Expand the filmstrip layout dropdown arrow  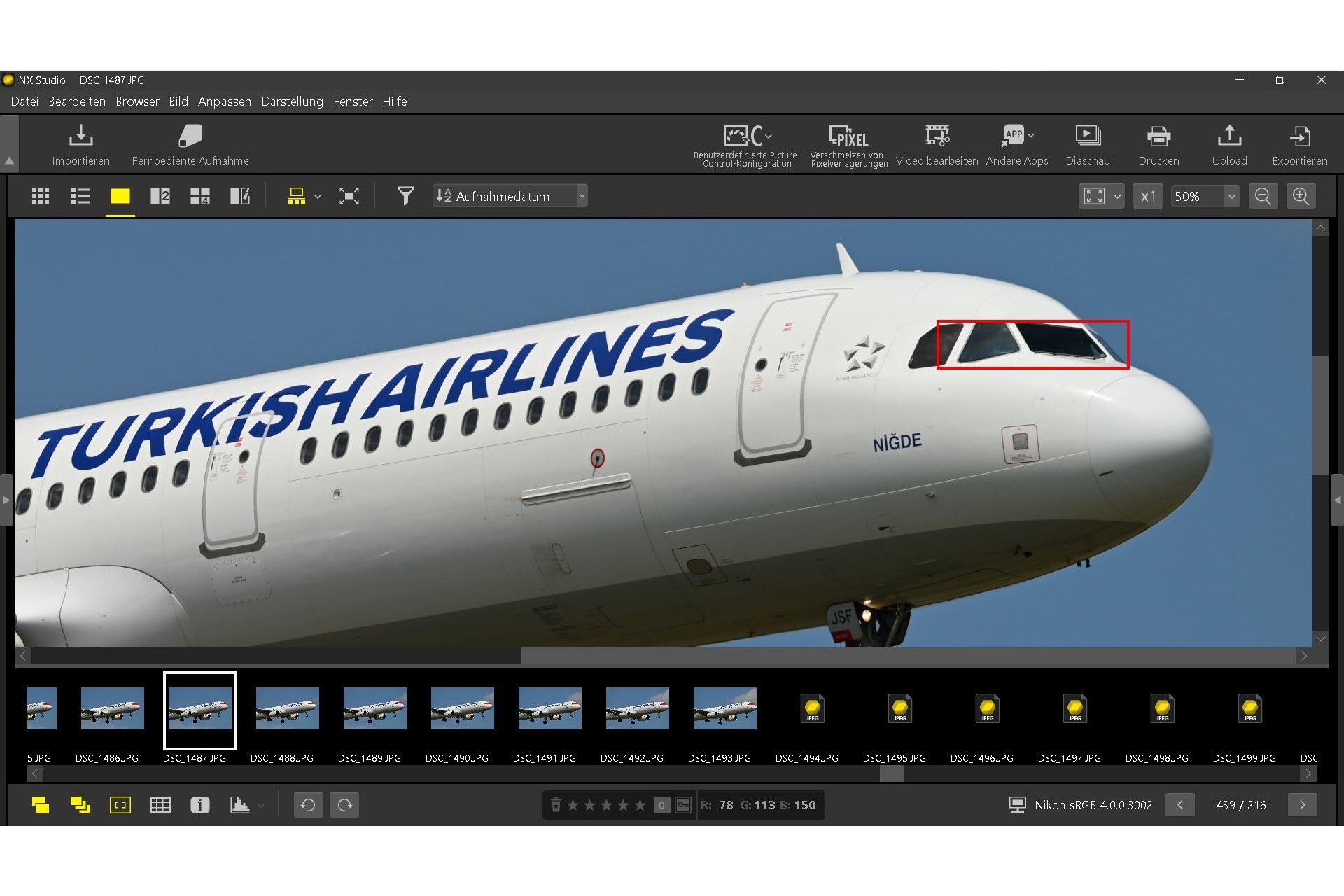318,197
